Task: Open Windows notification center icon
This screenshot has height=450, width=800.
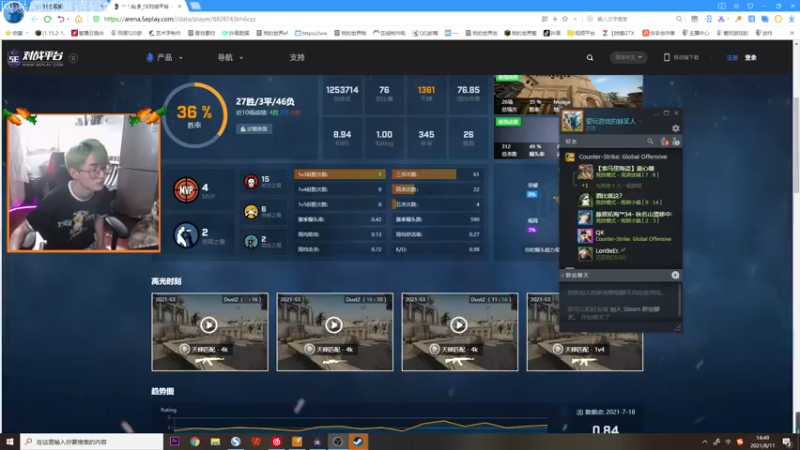Action: click(x=787, y=441)
